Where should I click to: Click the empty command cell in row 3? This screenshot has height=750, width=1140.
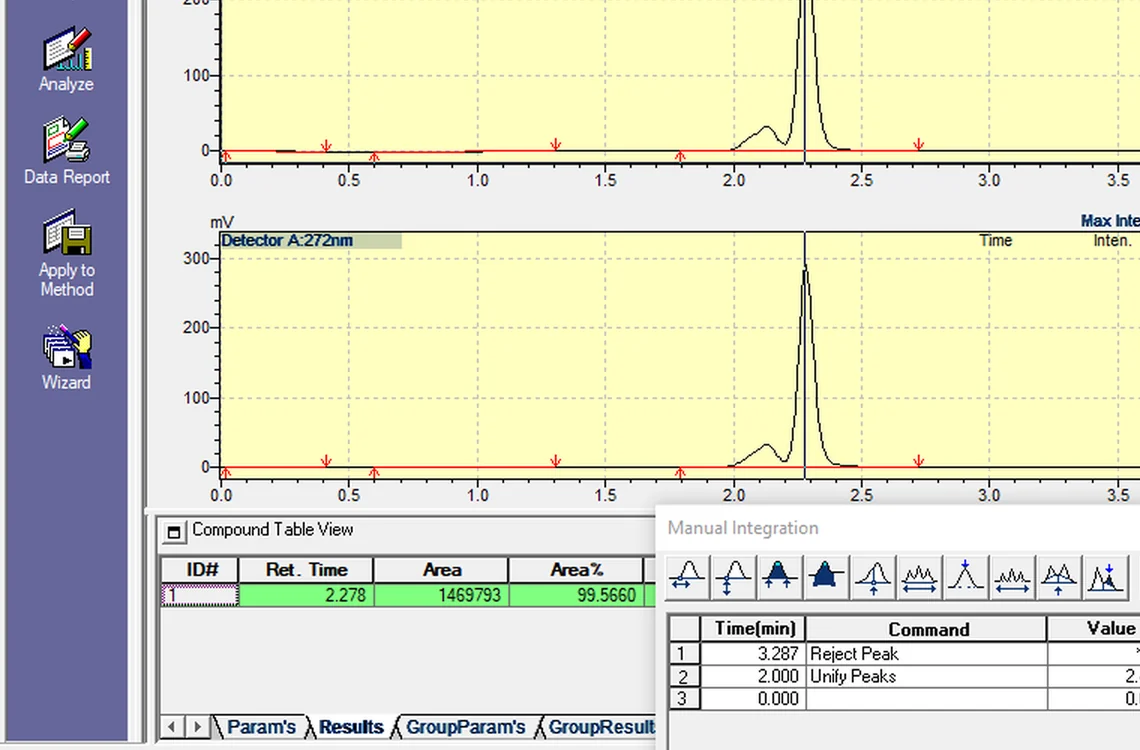click(x=926, y=698)
